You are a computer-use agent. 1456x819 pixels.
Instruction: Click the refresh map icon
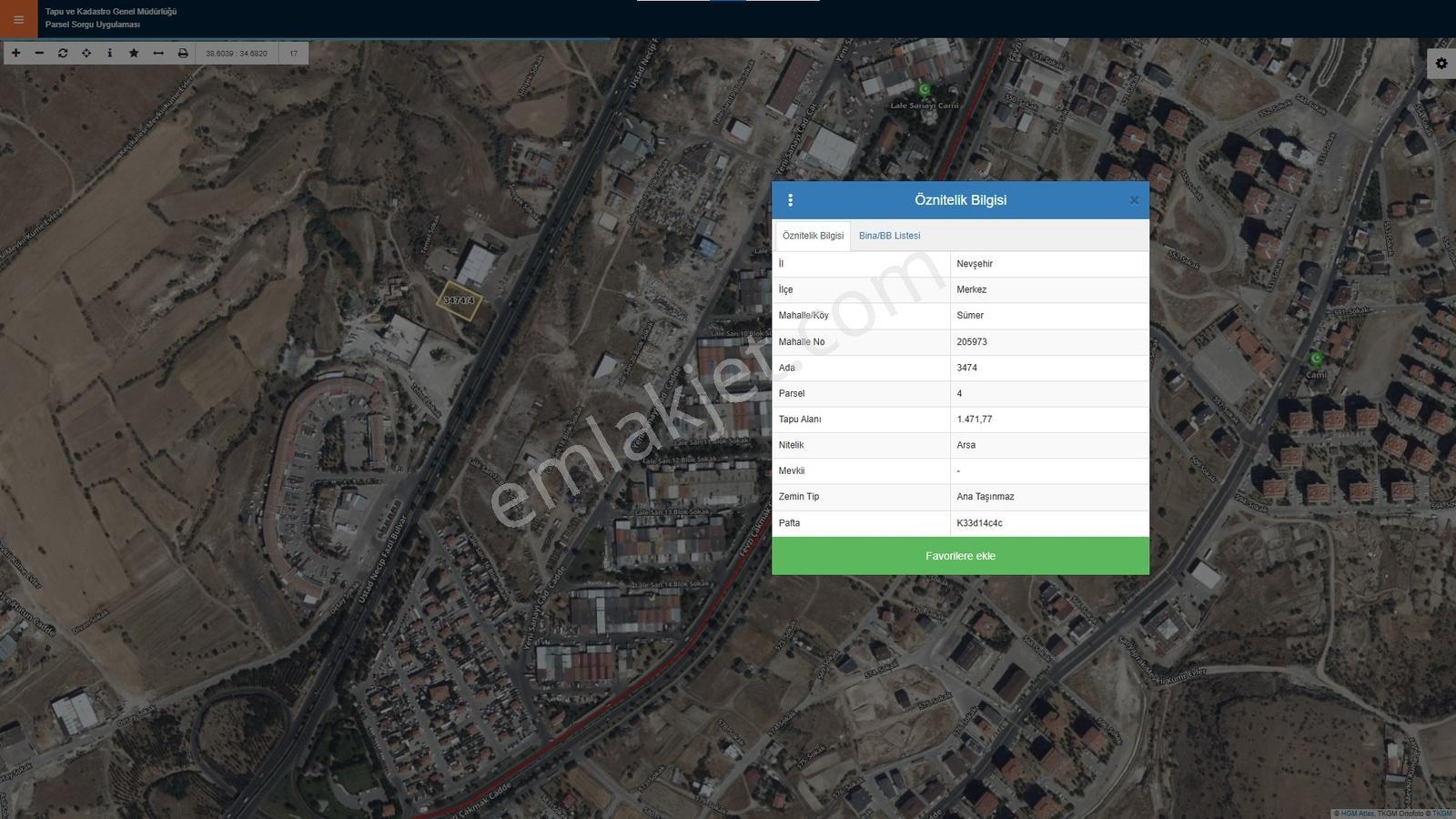point(63,53)
